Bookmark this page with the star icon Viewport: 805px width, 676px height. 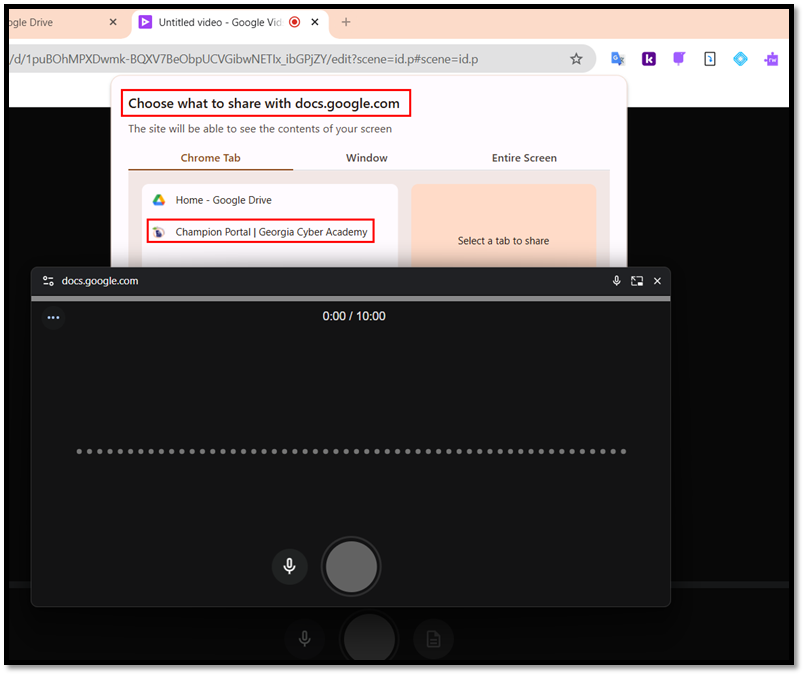point(576,59)
